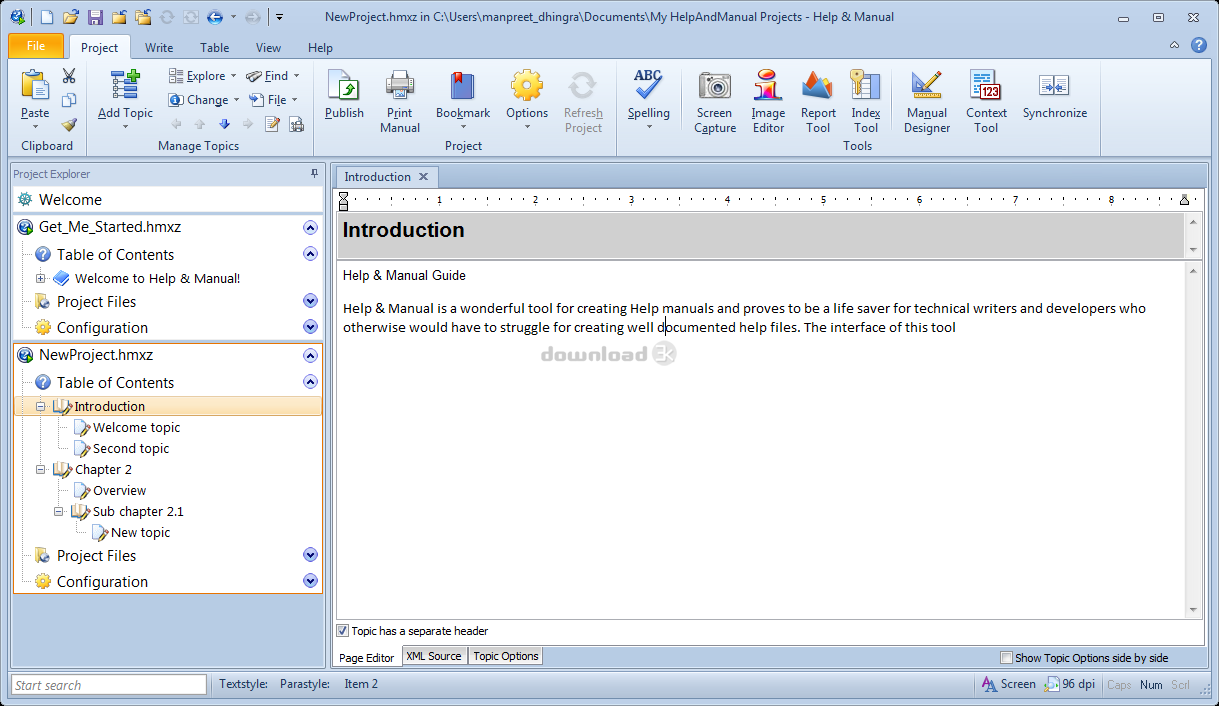The height and width of the screenshot is (706, 1219).
Task: Collapse the Chapter 2 tree node
Action: pos(41,469)
